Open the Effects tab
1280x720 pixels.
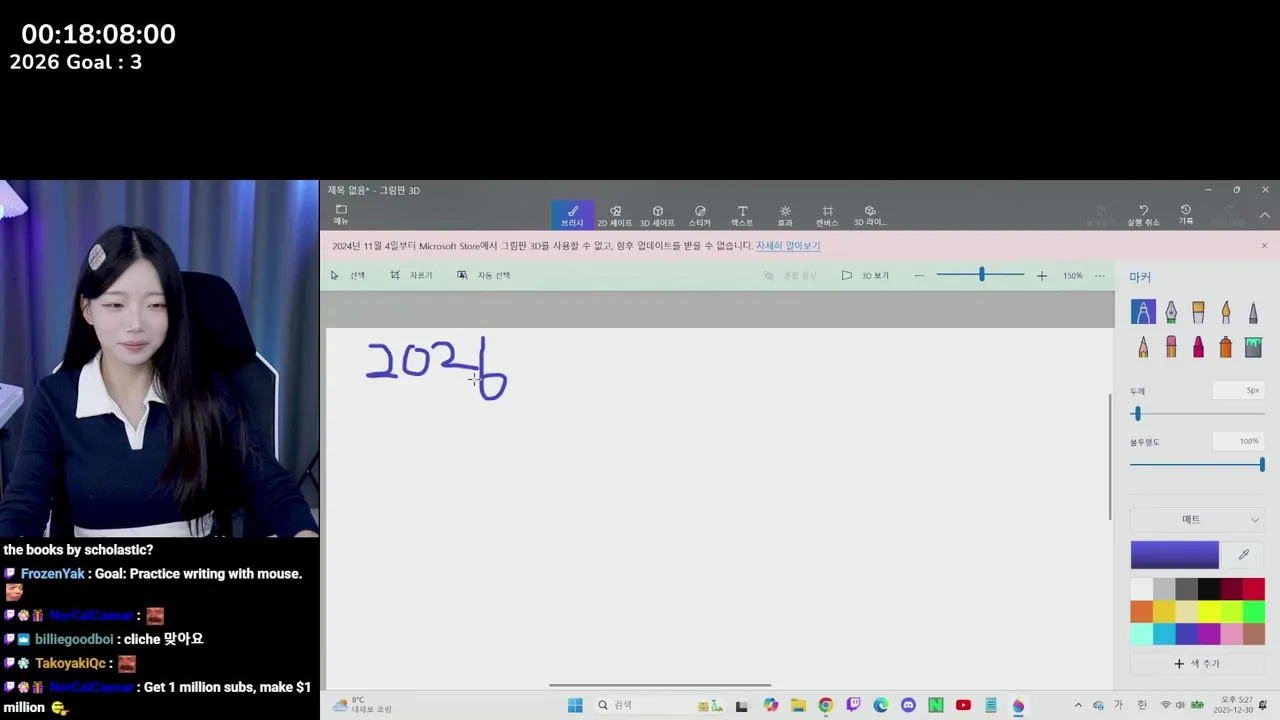(x=785, y=215)
